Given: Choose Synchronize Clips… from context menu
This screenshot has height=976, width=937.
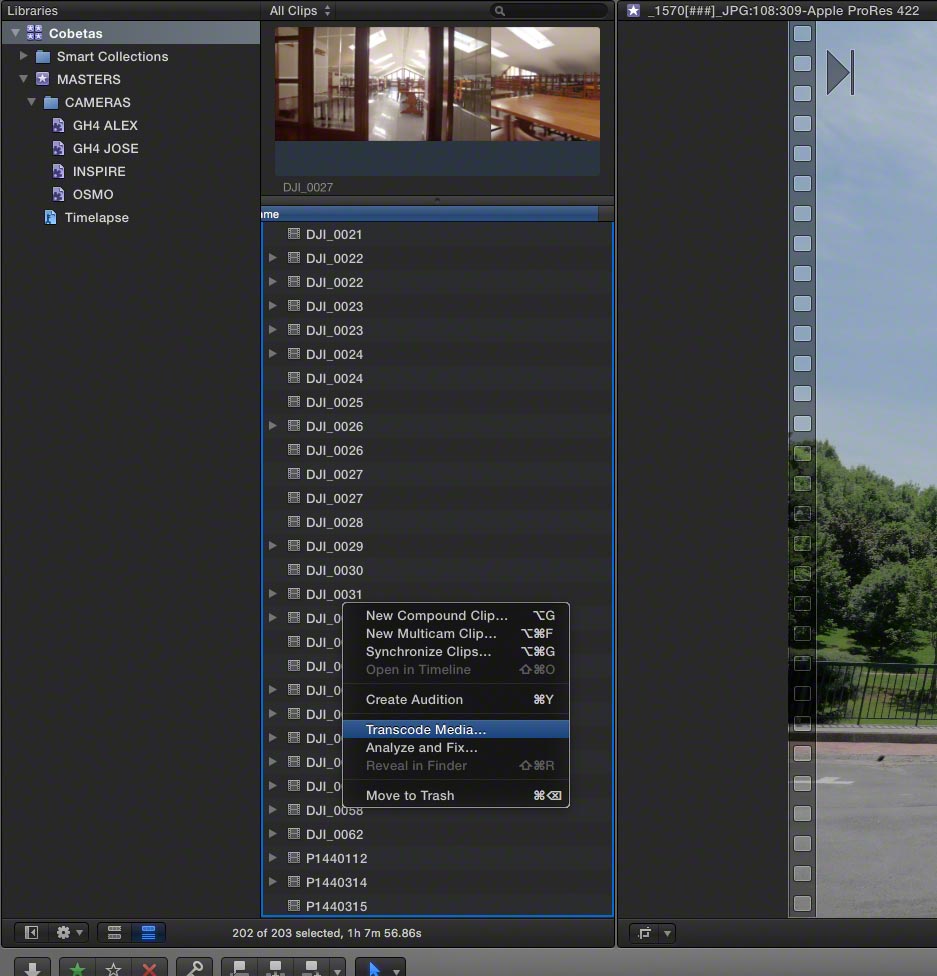Looking at the screenshot, I should (x=456, y=651).
